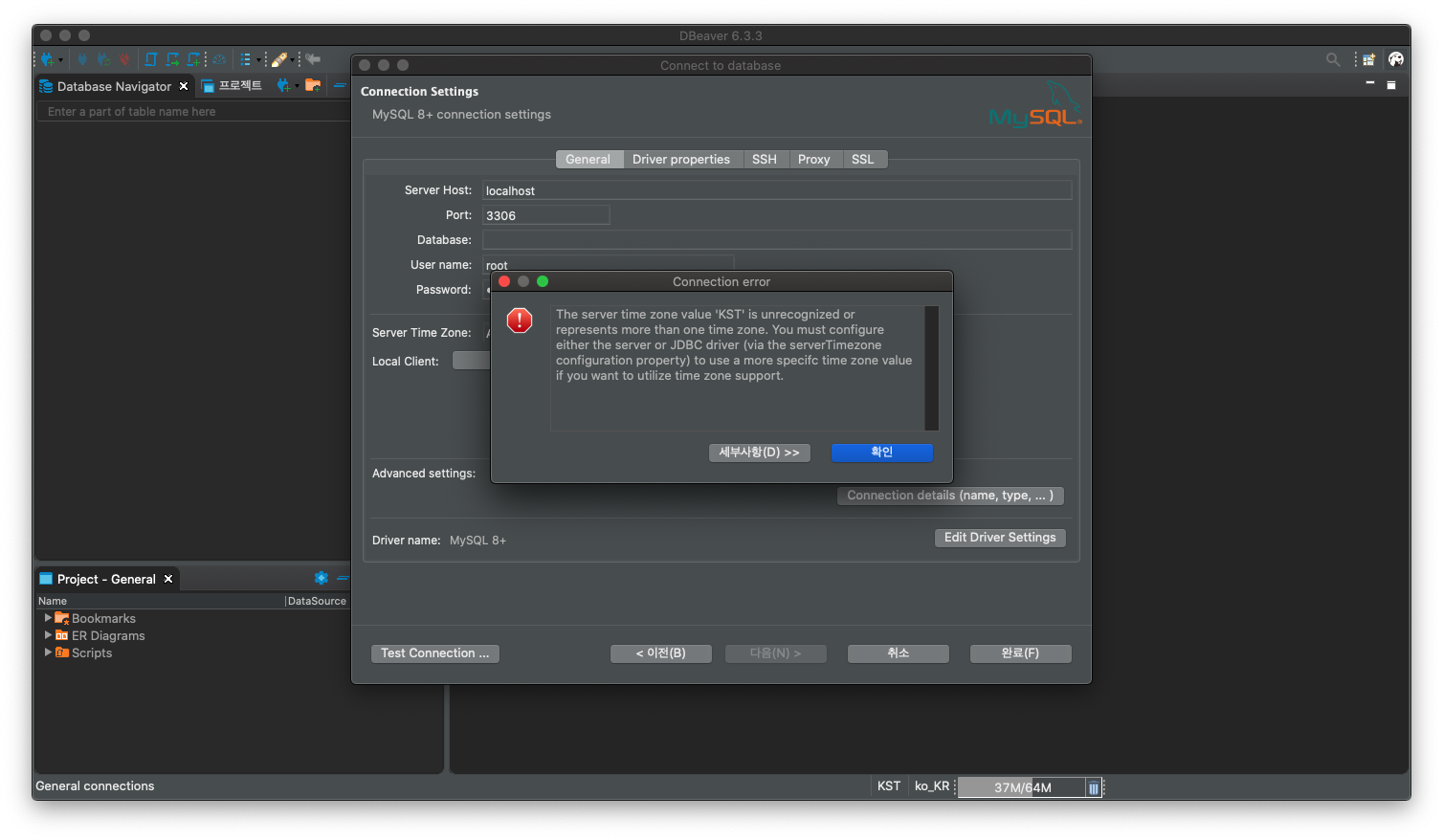Click the New SQL script icon with plus
Image resolution: width=1443 pixels, height=840 pixels.
pos(195,59)
